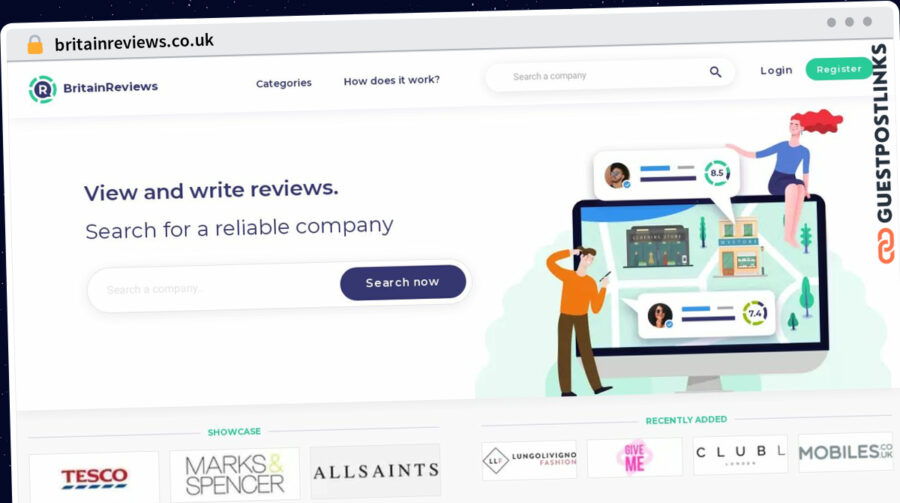Click the BritainReviews logo icon

pyautogui.click(x=42, y=90)
